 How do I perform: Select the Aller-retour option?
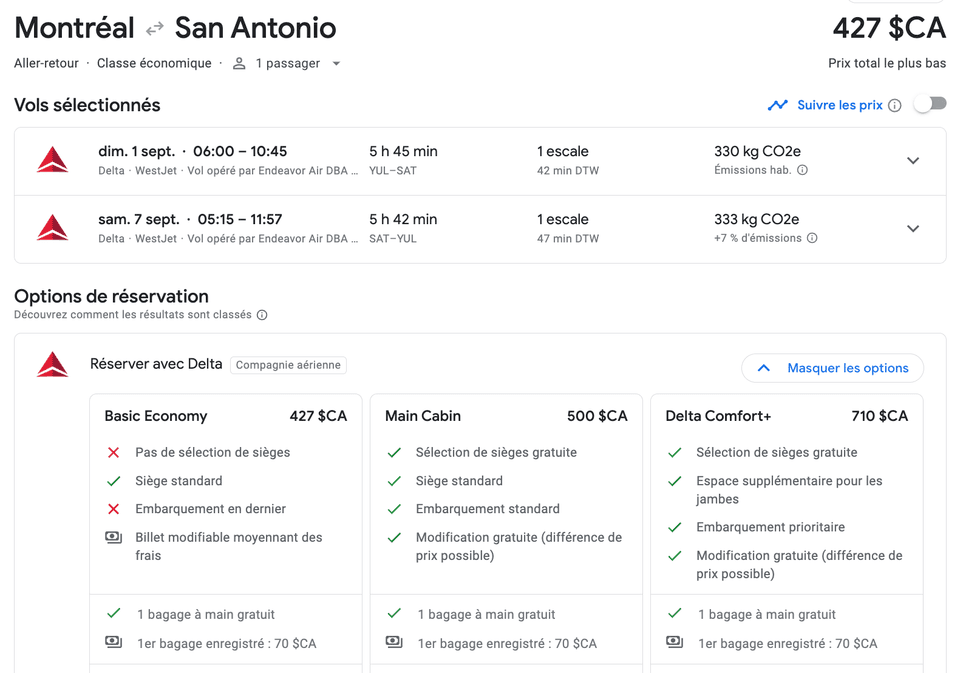tap(46, 63)
